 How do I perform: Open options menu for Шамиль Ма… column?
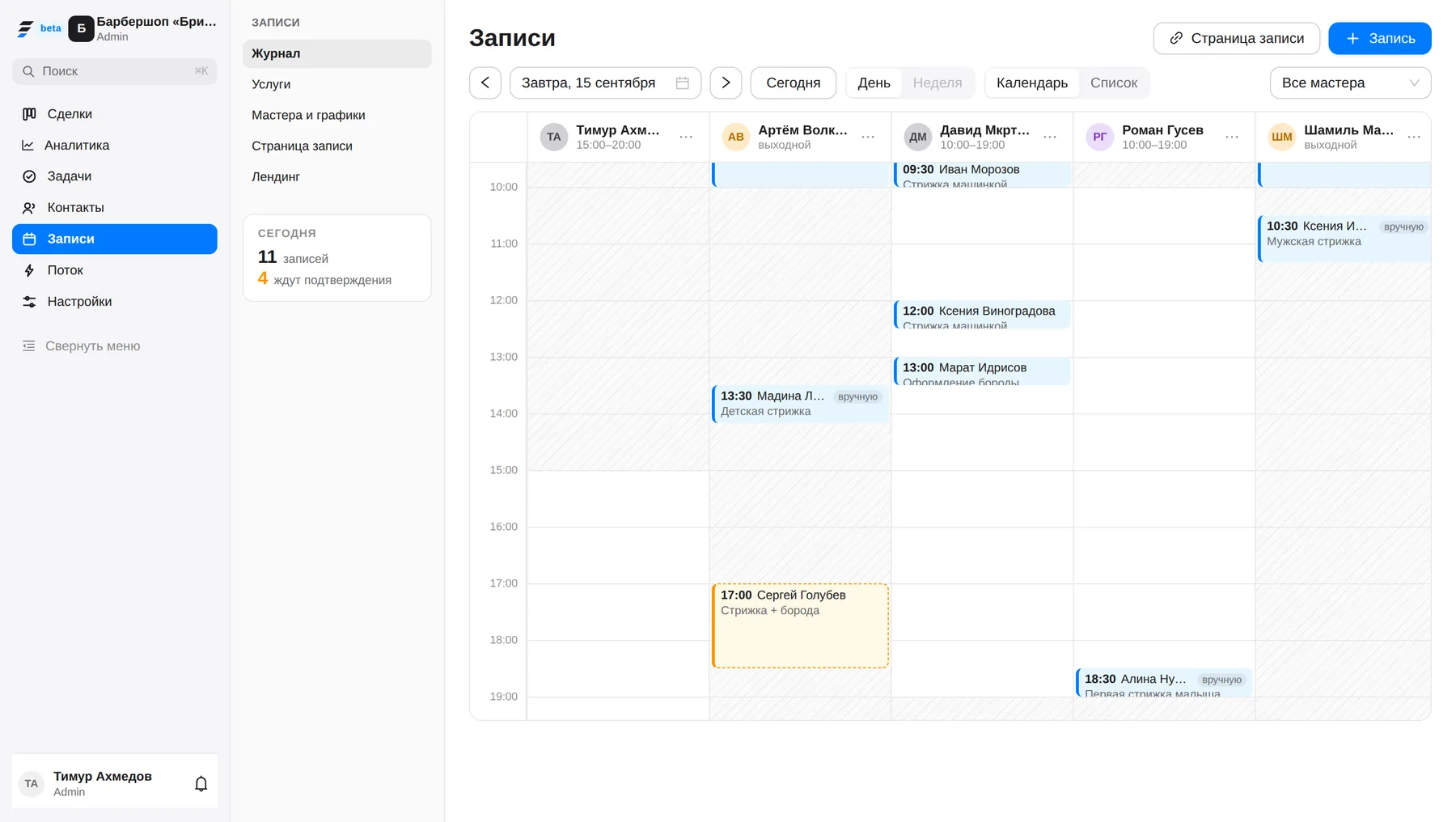point(1414,137)
